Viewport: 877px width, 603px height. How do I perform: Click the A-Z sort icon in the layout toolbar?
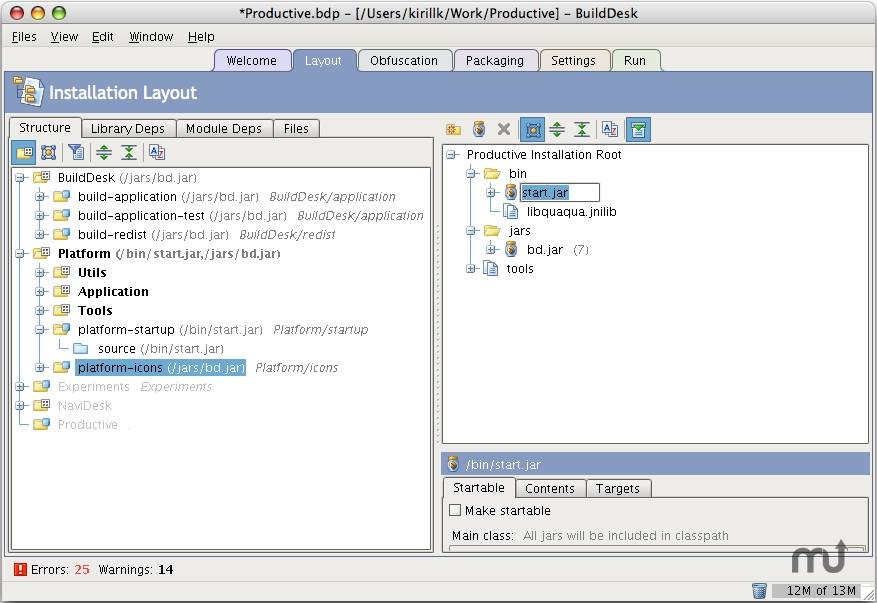(610, 130)
